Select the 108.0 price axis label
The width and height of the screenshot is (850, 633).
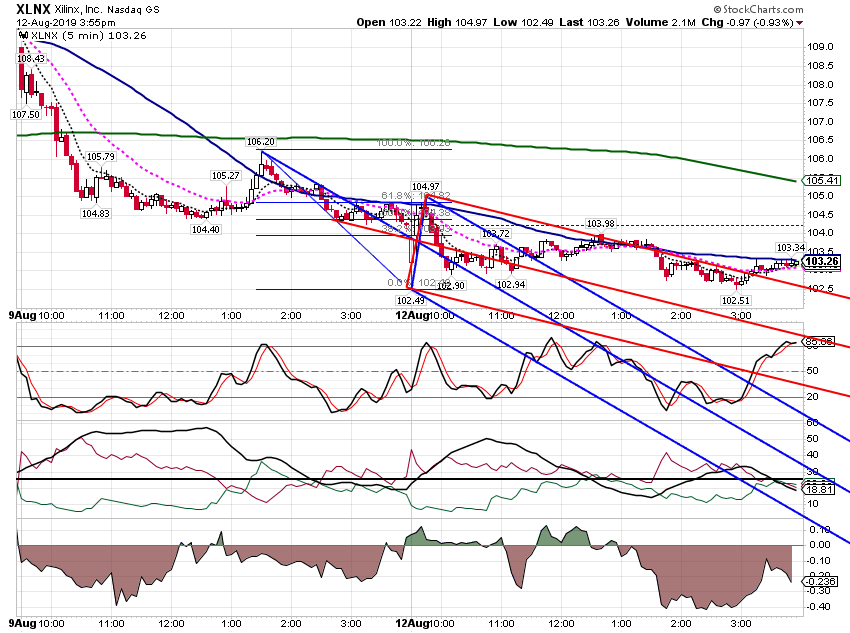pos(820,85)
